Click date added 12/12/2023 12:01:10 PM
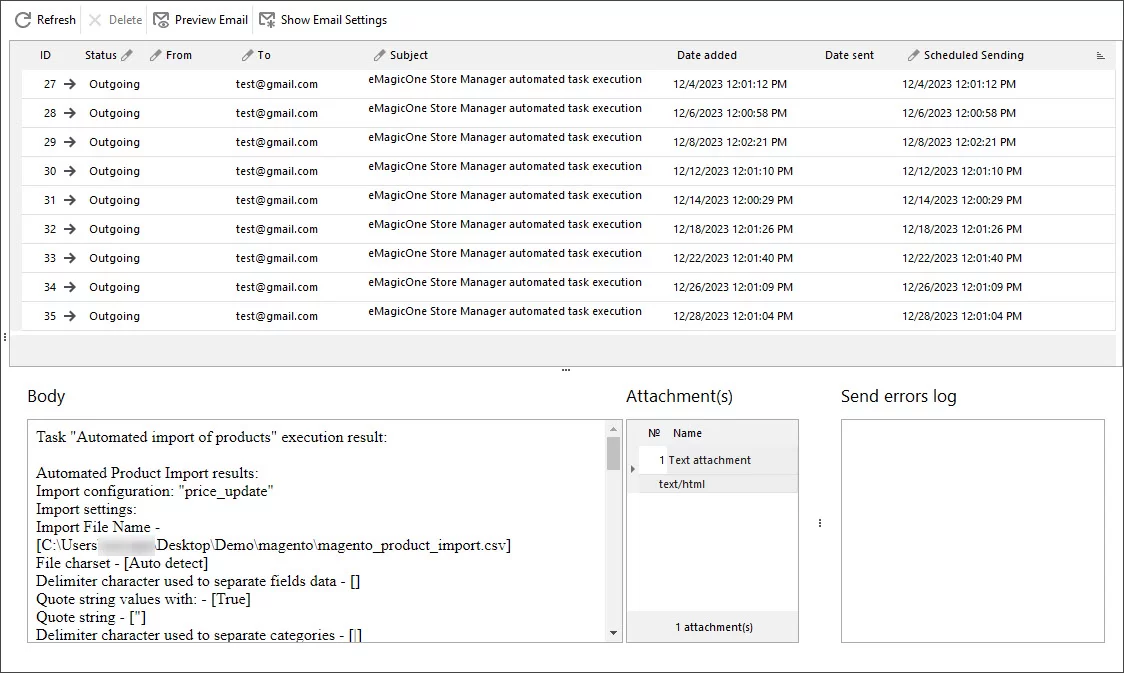The height and width of the screenshot is (673, 1124). (733, 171)
